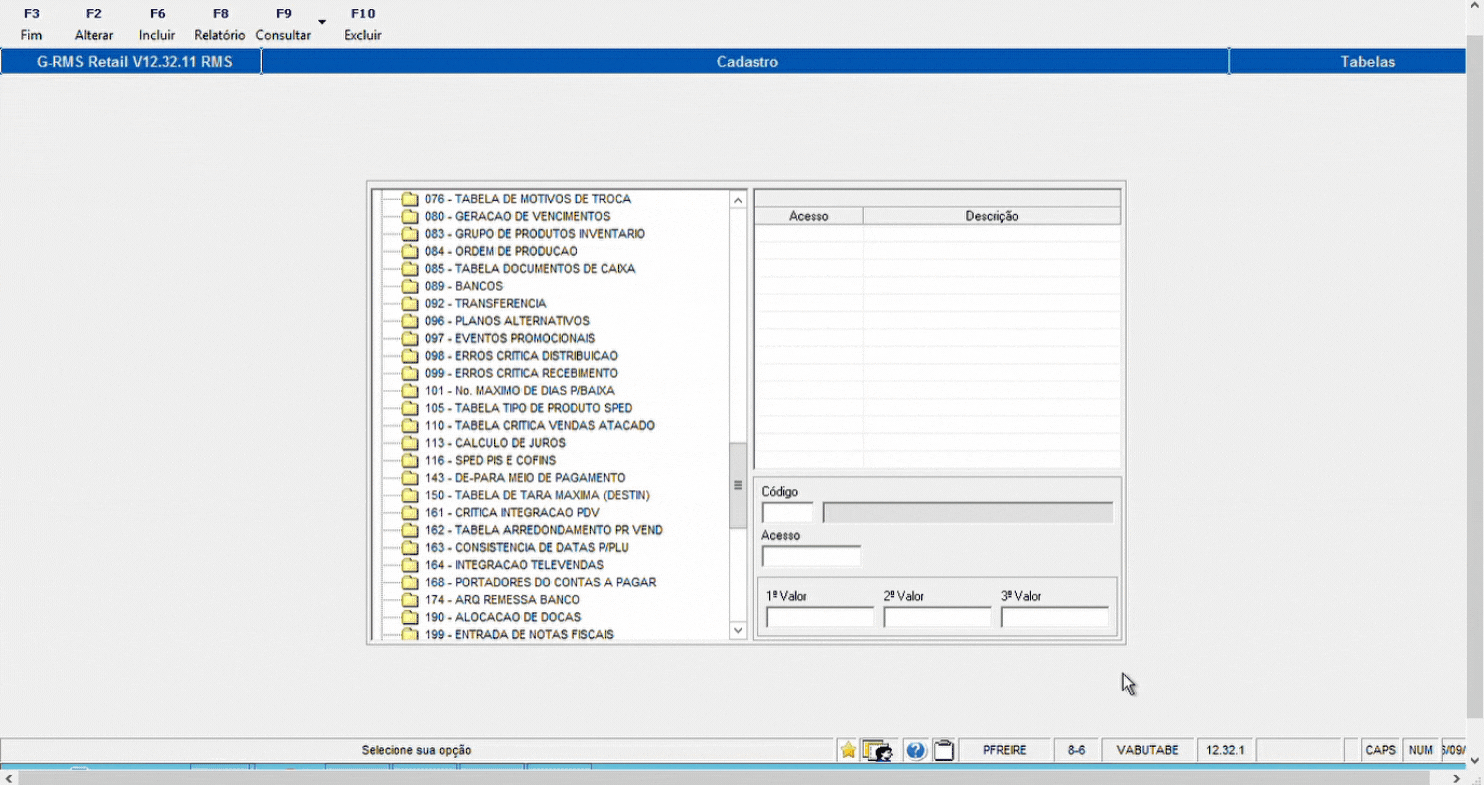Click folder icon of 080 - GERACAO DE VENCIMENTOS
The height and width of the screenshot is (785, 1484).
(x=410, y=216)
